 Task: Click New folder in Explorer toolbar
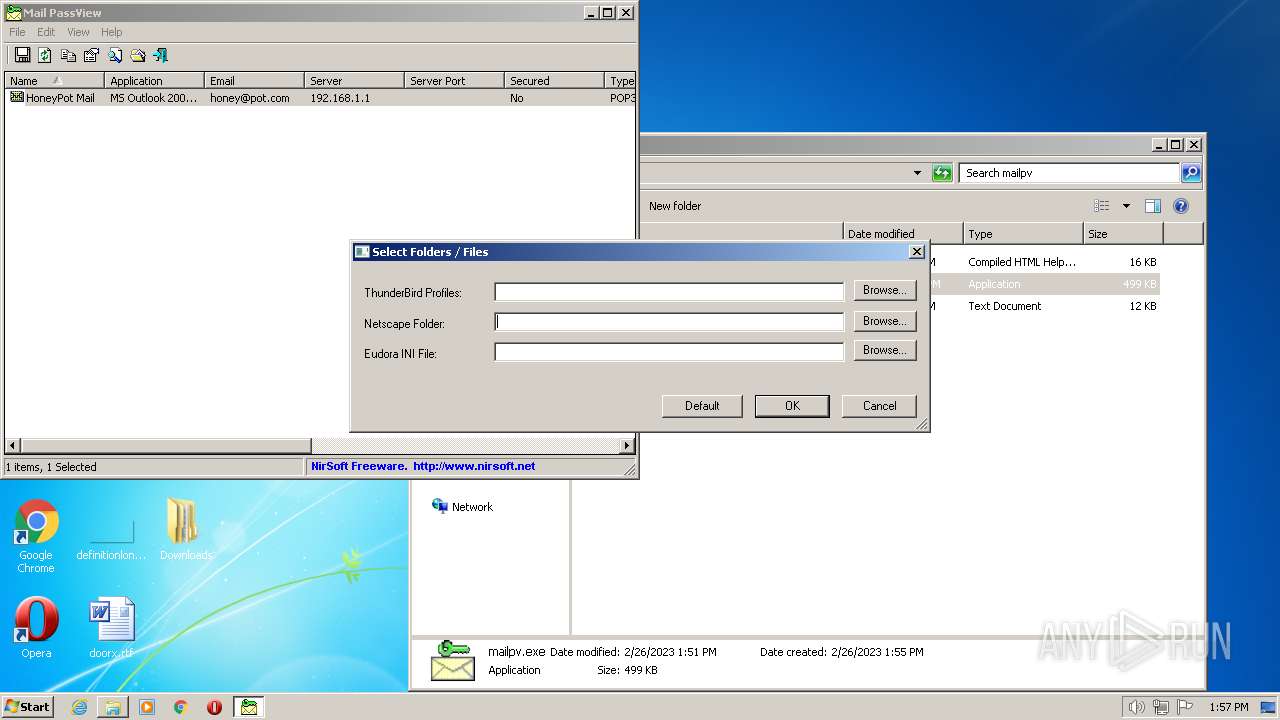coord(675,206)
